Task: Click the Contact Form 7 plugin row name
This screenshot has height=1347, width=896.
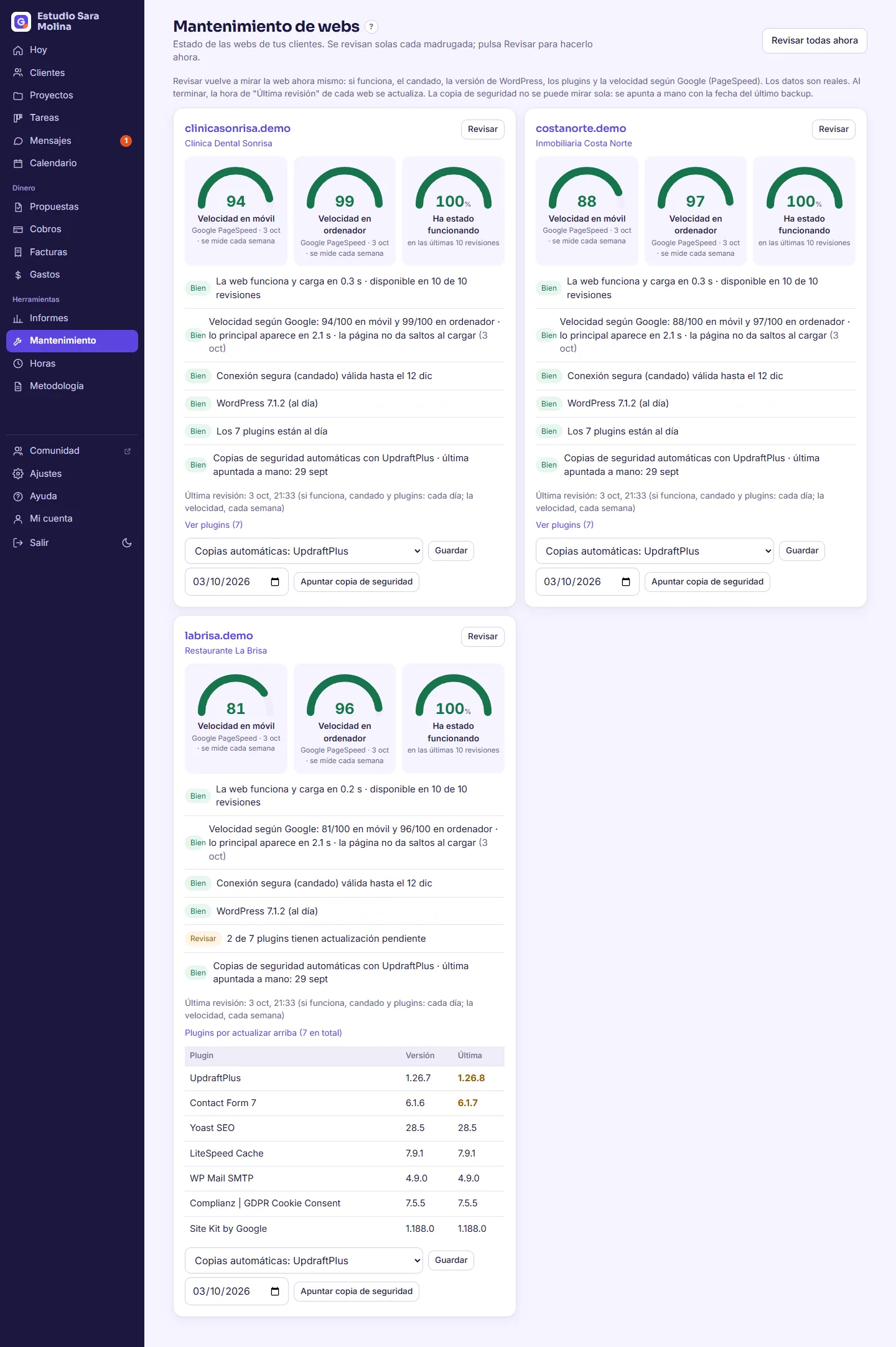Action: [x=223, y=1103]
